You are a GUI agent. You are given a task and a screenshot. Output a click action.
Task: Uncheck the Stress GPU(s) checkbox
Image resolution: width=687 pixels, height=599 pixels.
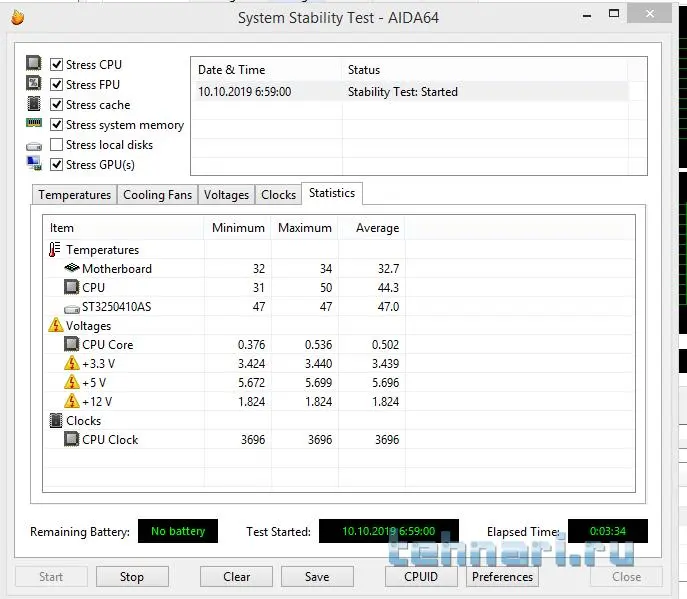tap(56, 165)
